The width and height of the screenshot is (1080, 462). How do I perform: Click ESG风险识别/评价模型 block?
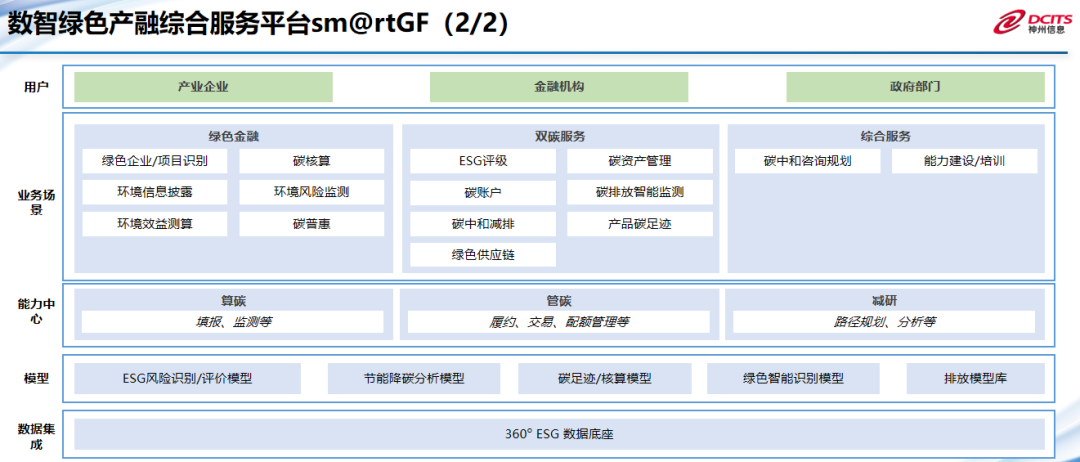click(187, 379)
